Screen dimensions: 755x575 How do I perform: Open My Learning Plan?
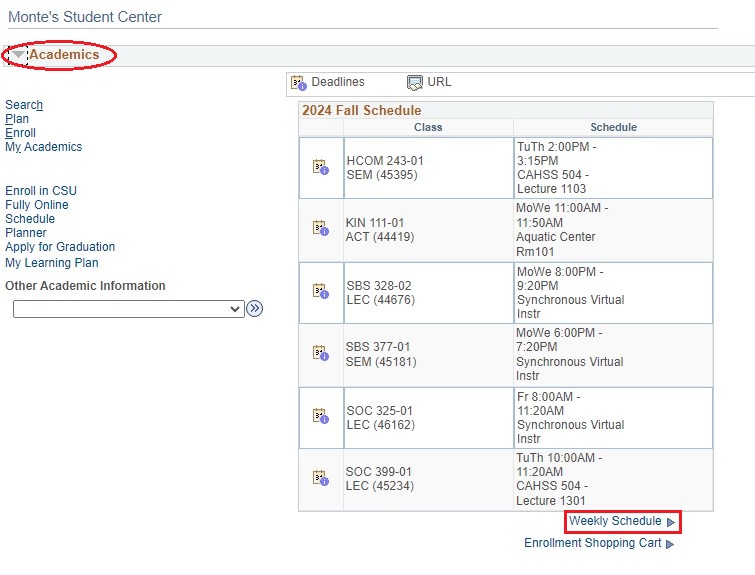pyautogui.click(x=52, y=263)
